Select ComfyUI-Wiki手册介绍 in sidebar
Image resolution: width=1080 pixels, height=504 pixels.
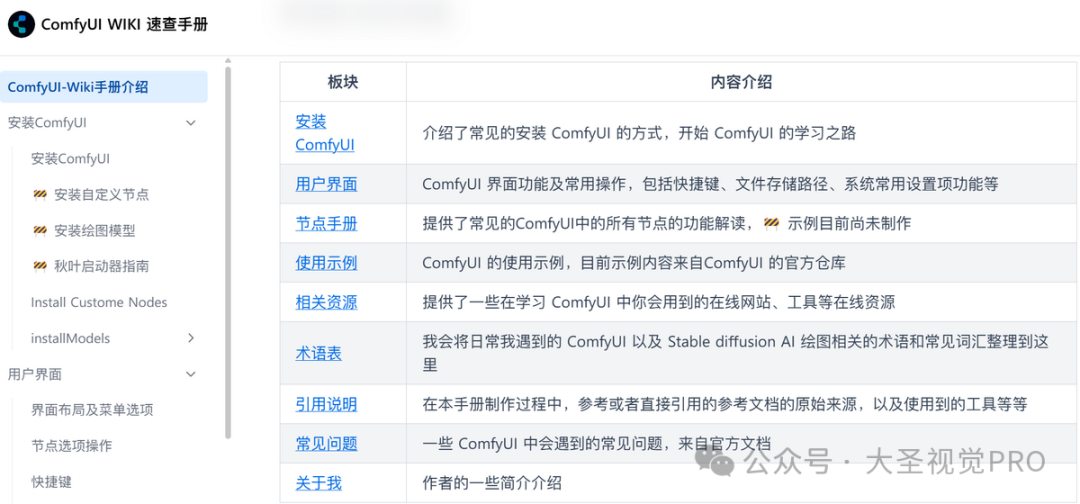(x=103, y=87)
